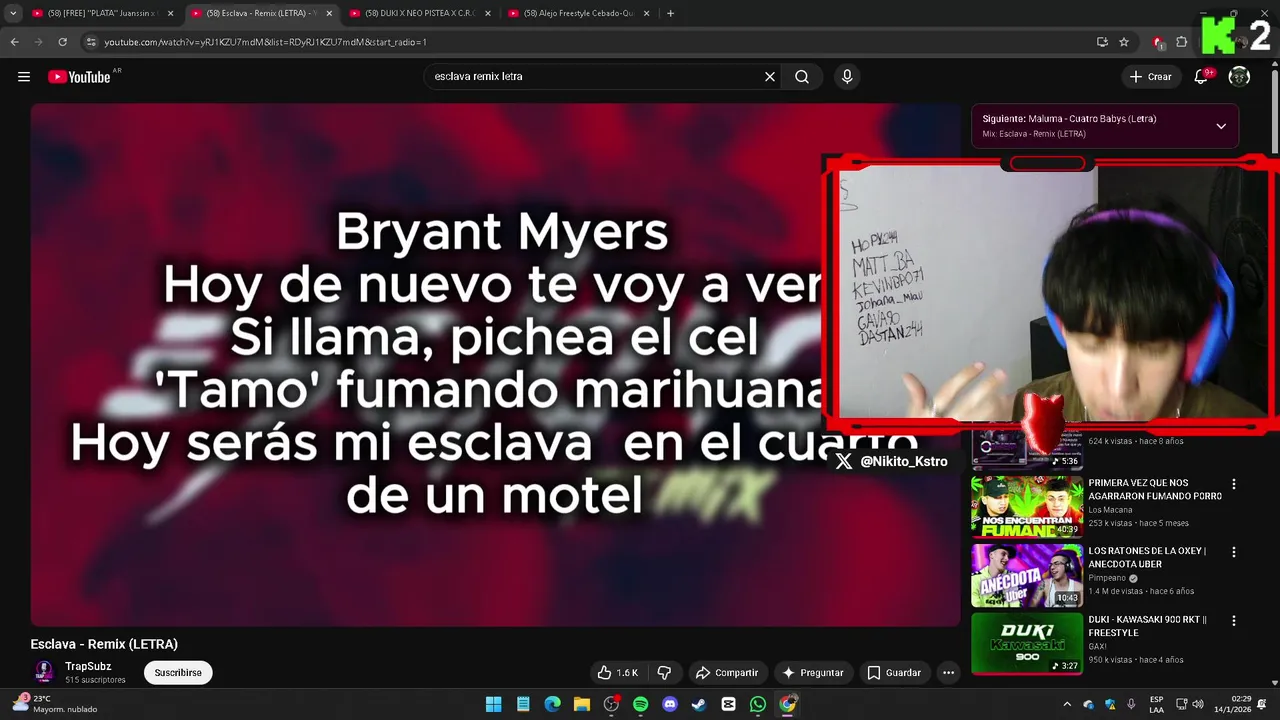The image size is (1280, 720).
Task: Open the YouTube hamburger guide menu
Action: pos(24,77)
